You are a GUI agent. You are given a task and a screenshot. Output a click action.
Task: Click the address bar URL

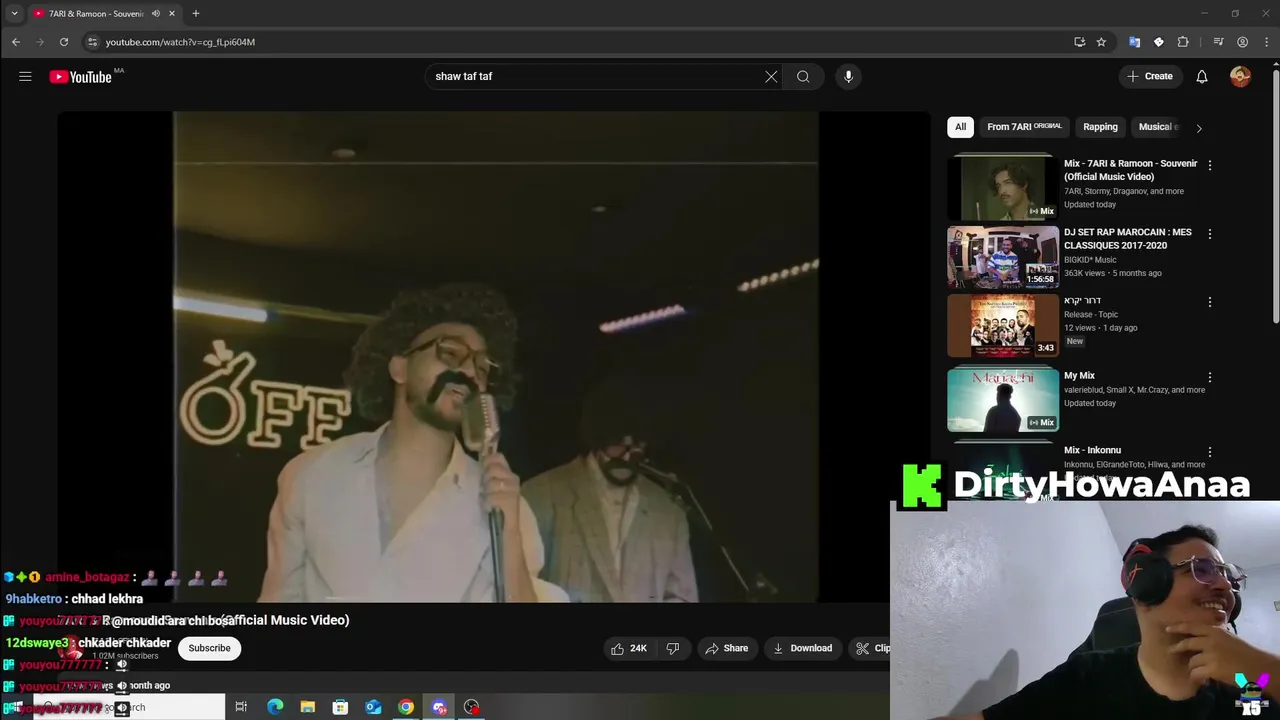[x=180, y=42]
